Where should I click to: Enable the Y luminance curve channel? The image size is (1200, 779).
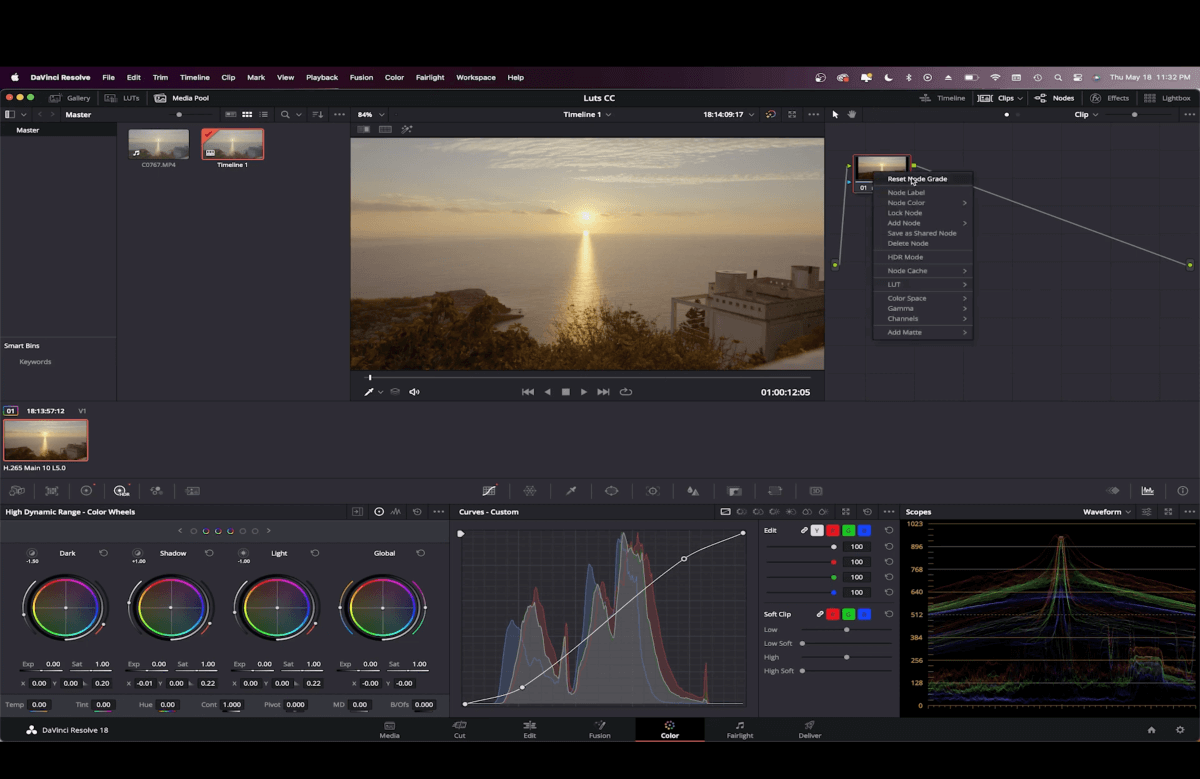click(x=817, y=530)
